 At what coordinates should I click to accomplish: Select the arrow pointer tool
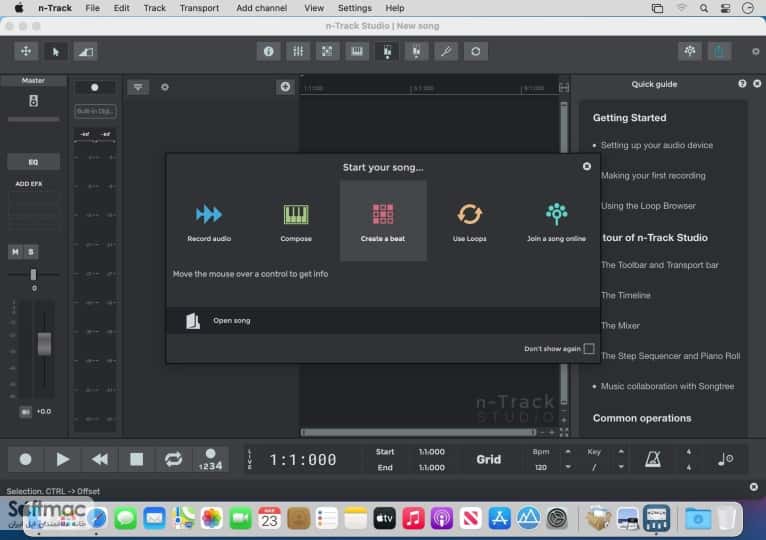[56, 51]
